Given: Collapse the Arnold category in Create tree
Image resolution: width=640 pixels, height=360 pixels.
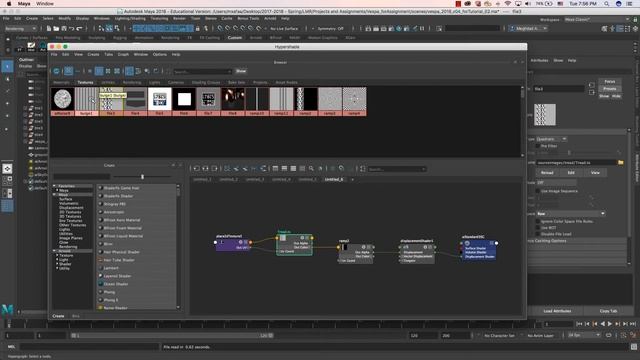Looking at the screenshot, I should 55,251.
